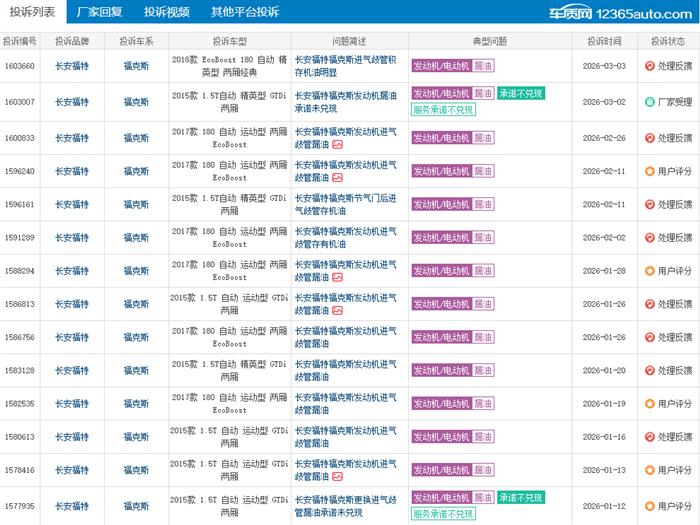The height and width of the screenshot is (525, 700).
Task: Select the 其他平台投诉 tab
Action: tap(245, 12)
